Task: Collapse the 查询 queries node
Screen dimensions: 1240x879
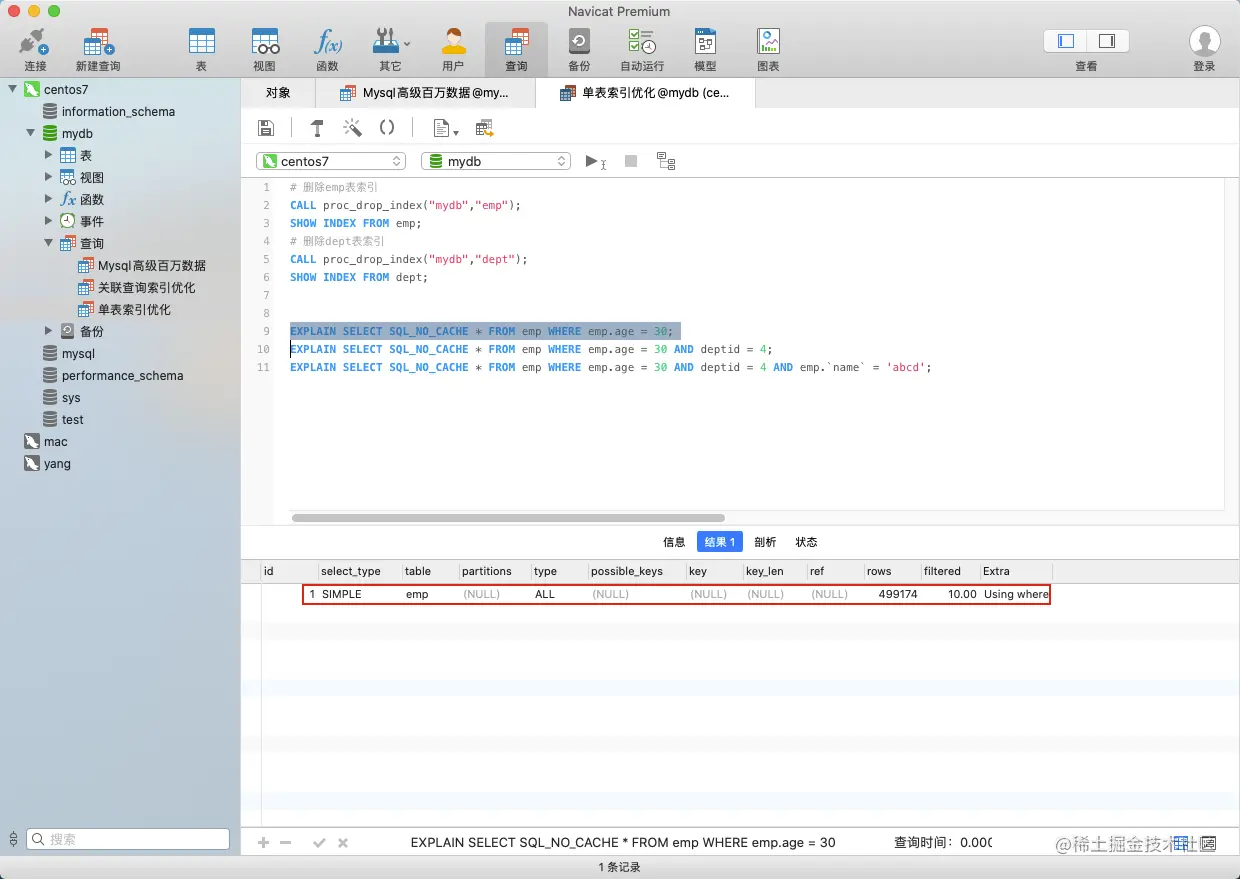Action: click(x=49, y=243)
